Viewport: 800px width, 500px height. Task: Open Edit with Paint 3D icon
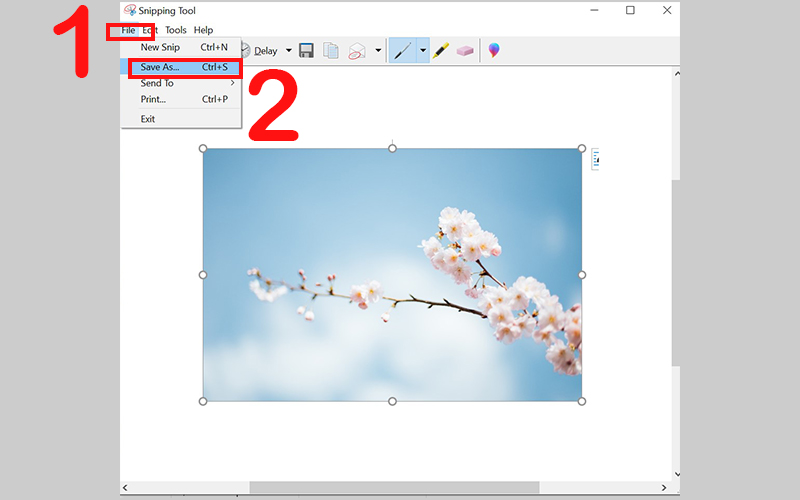coord(493,50)
